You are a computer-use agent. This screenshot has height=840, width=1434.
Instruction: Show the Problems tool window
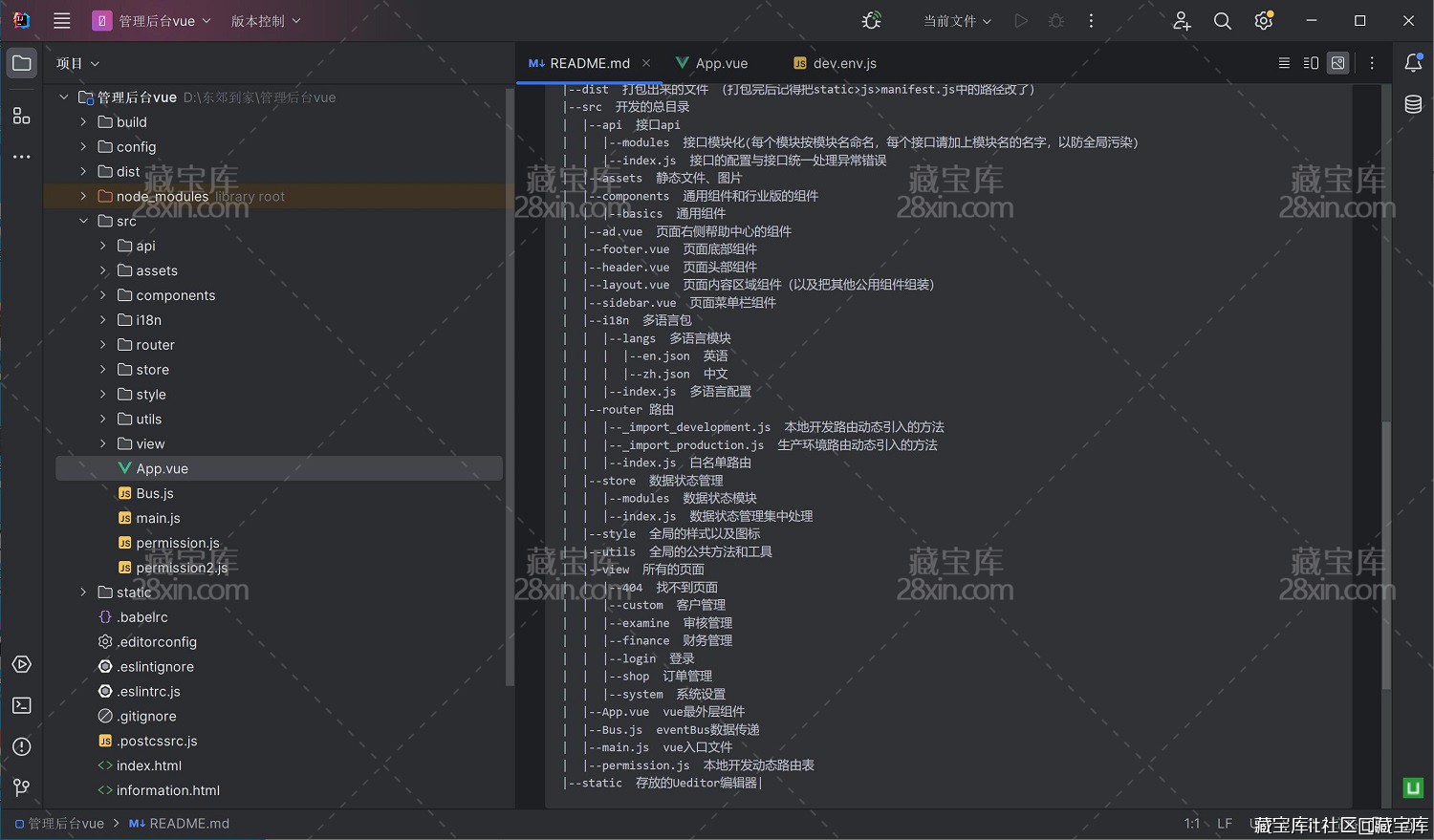pos(21,746)
